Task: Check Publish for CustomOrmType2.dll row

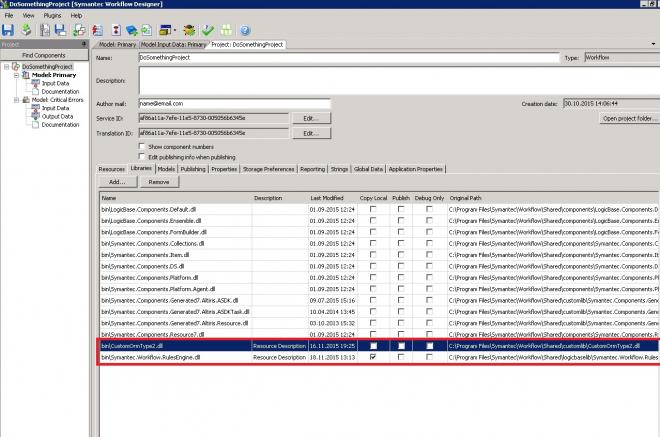Action: tap(401, 346)
